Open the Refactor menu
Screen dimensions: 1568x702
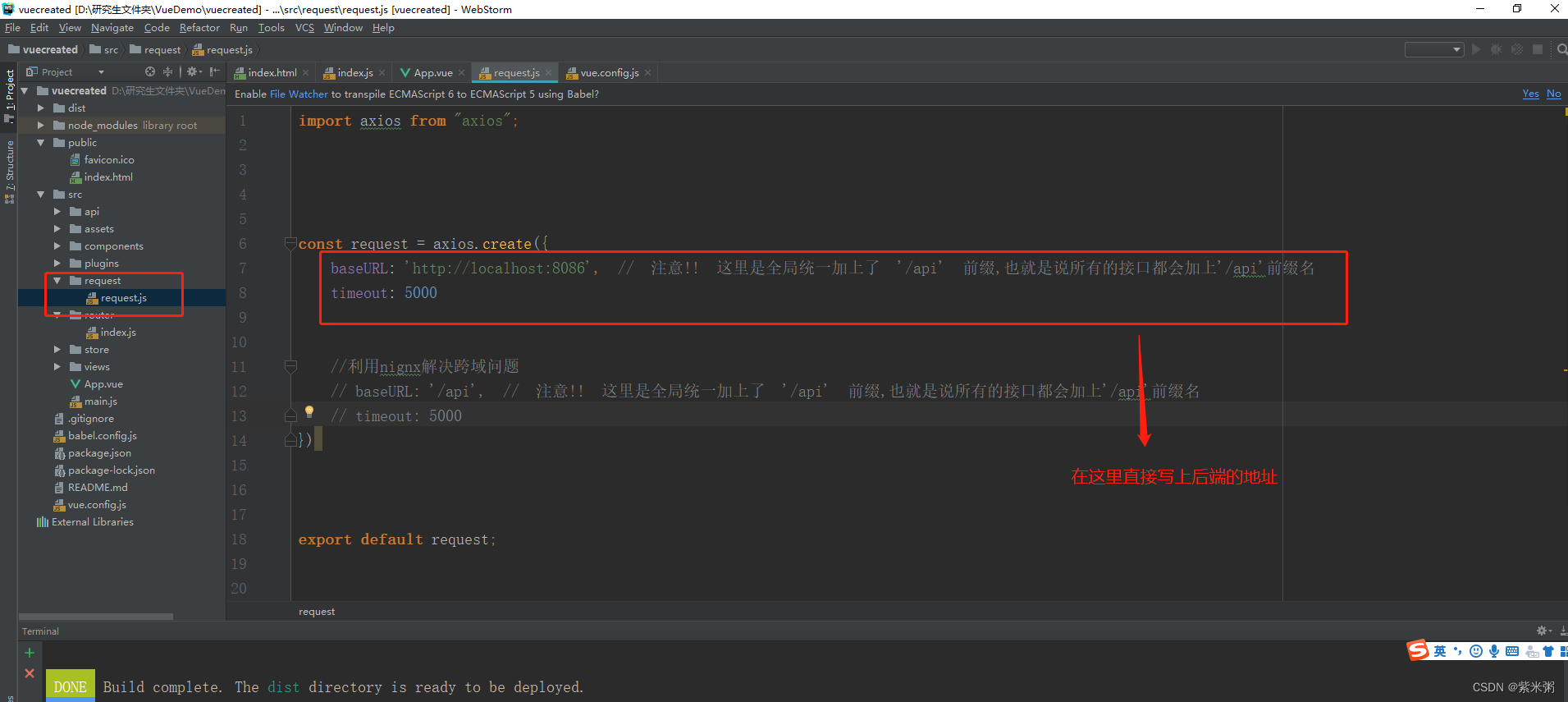coord(199,28)
